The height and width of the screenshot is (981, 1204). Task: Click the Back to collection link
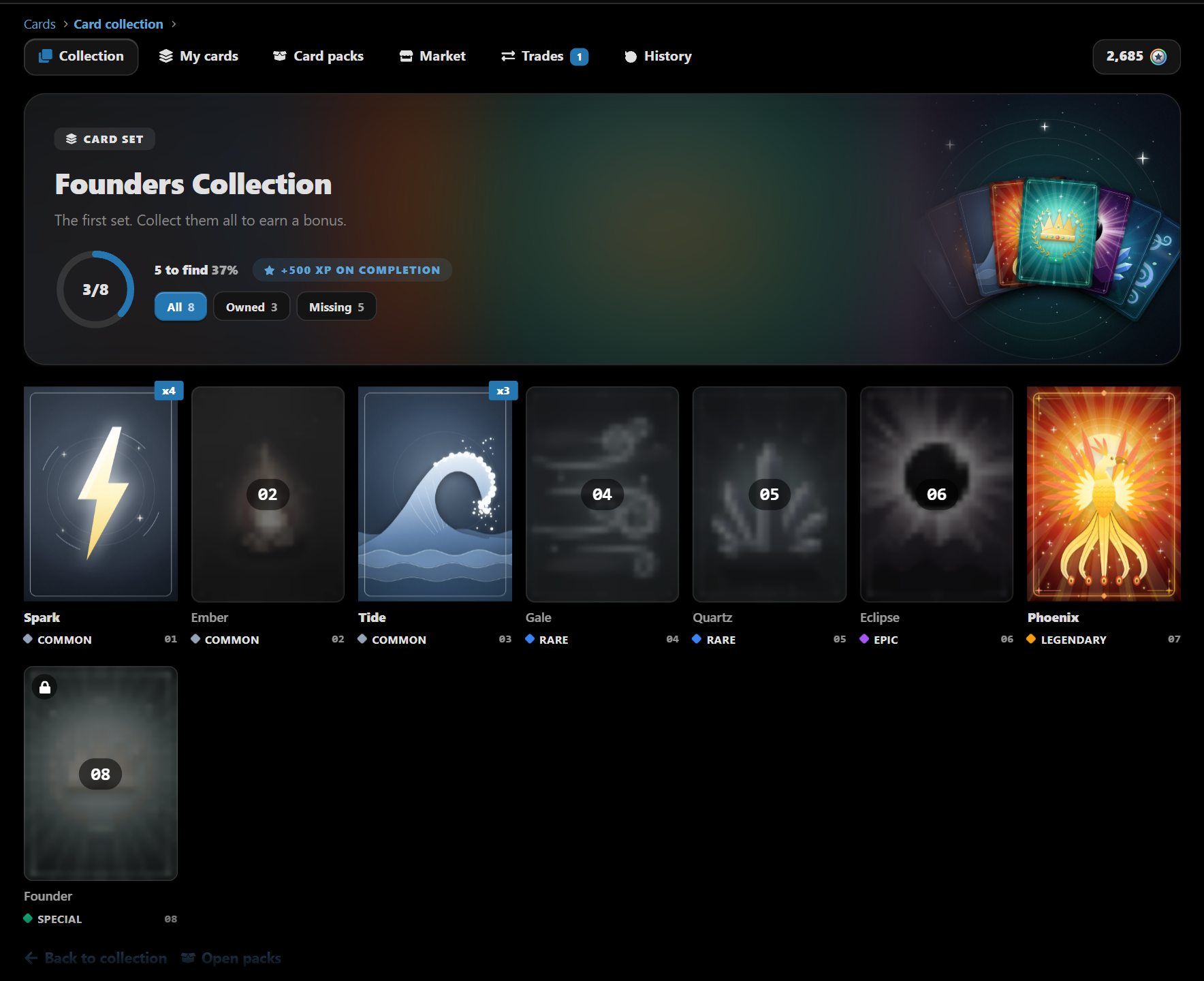[96, 958]
